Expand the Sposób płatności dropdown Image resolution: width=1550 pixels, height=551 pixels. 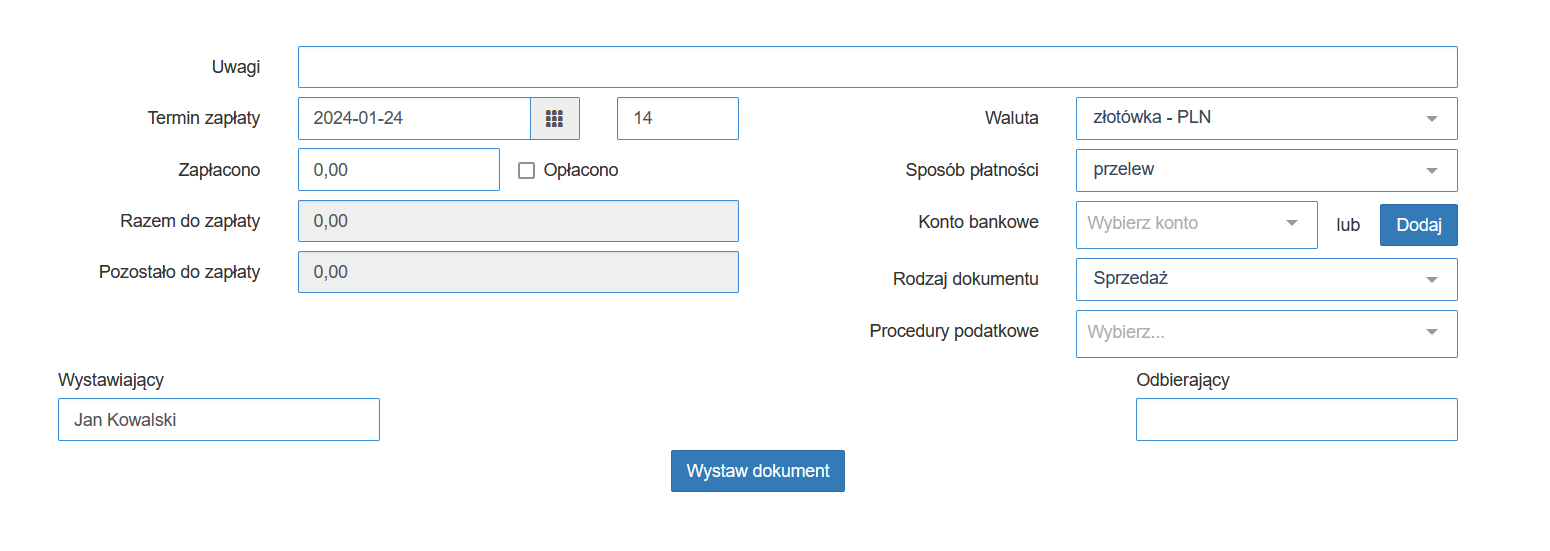point(1266,170)
